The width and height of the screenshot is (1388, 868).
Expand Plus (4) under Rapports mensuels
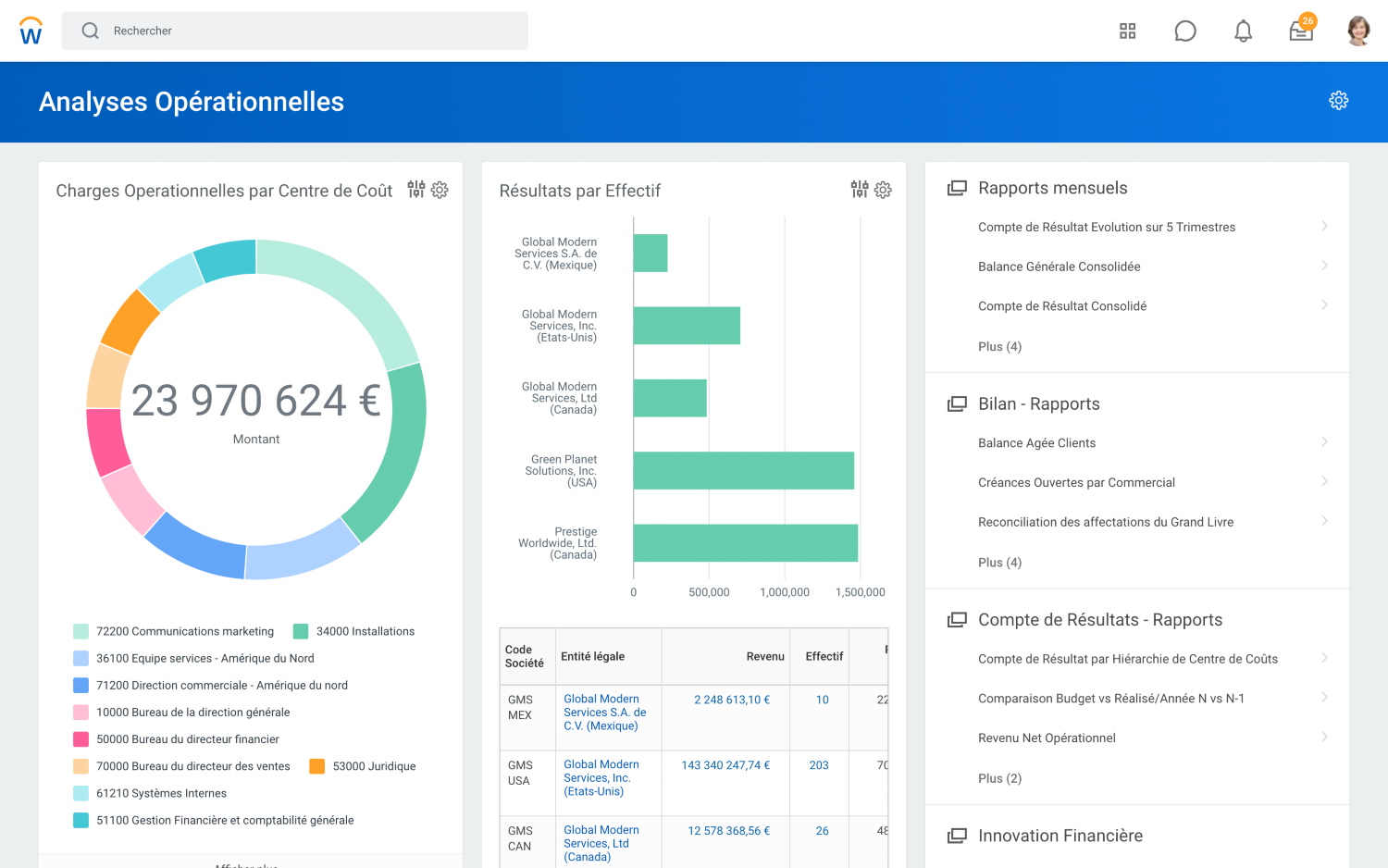999,346
